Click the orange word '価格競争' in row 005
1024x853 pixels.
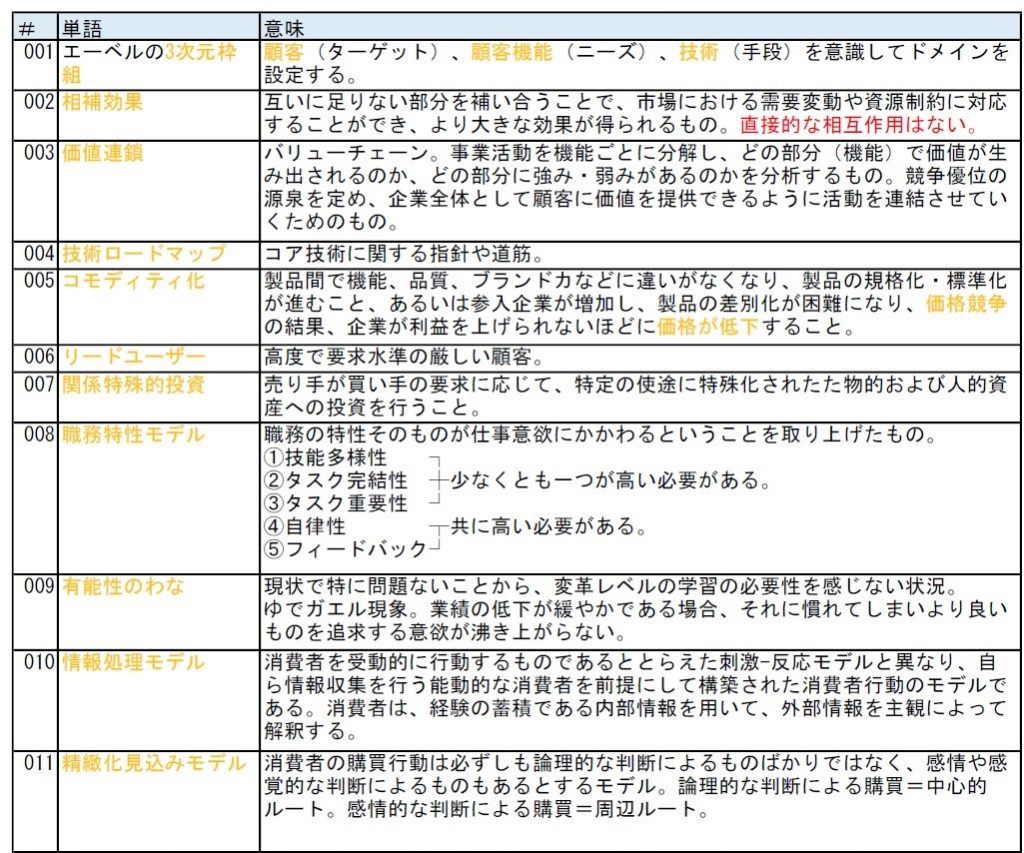coord(965,304)
